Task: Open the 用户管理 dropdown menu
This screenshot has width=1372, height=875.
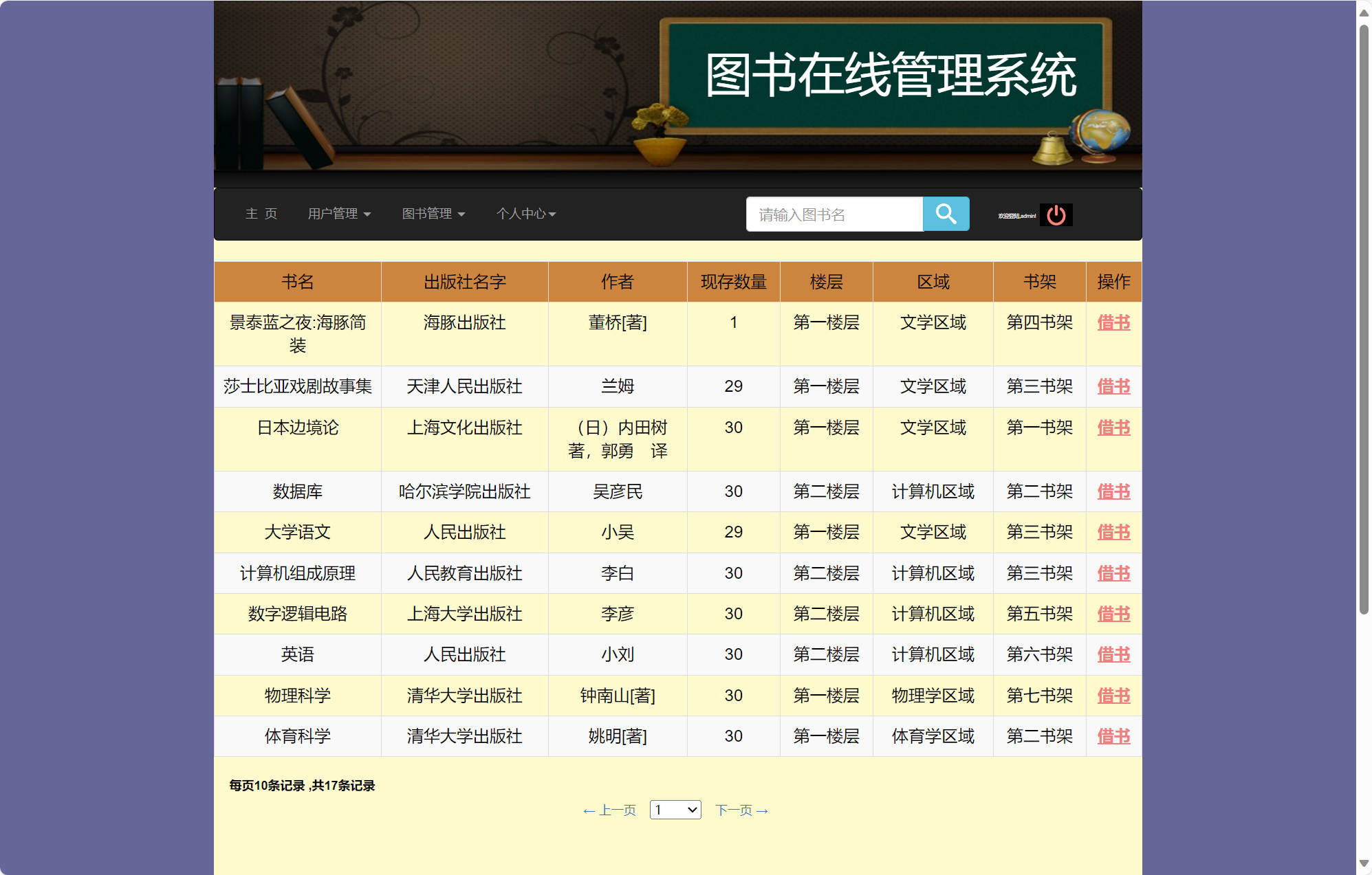Action: (x=340, y=214)
